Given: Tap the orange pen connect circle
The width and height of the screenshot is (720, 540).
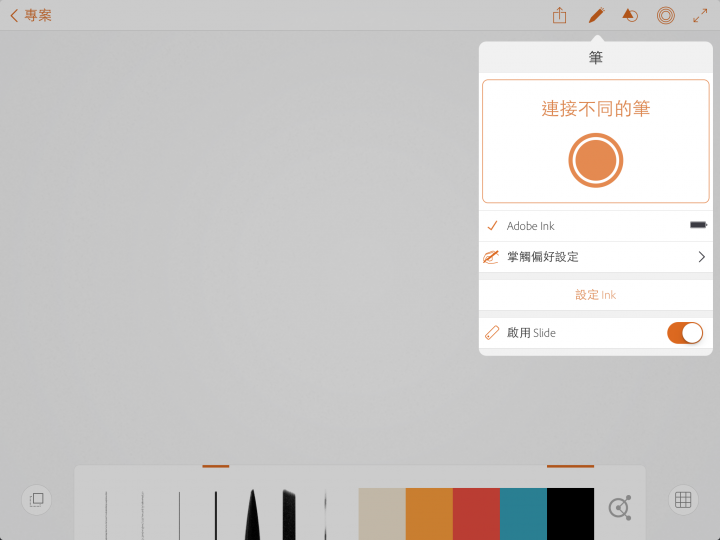Looking at the screenshot, I should coord(596,160).
